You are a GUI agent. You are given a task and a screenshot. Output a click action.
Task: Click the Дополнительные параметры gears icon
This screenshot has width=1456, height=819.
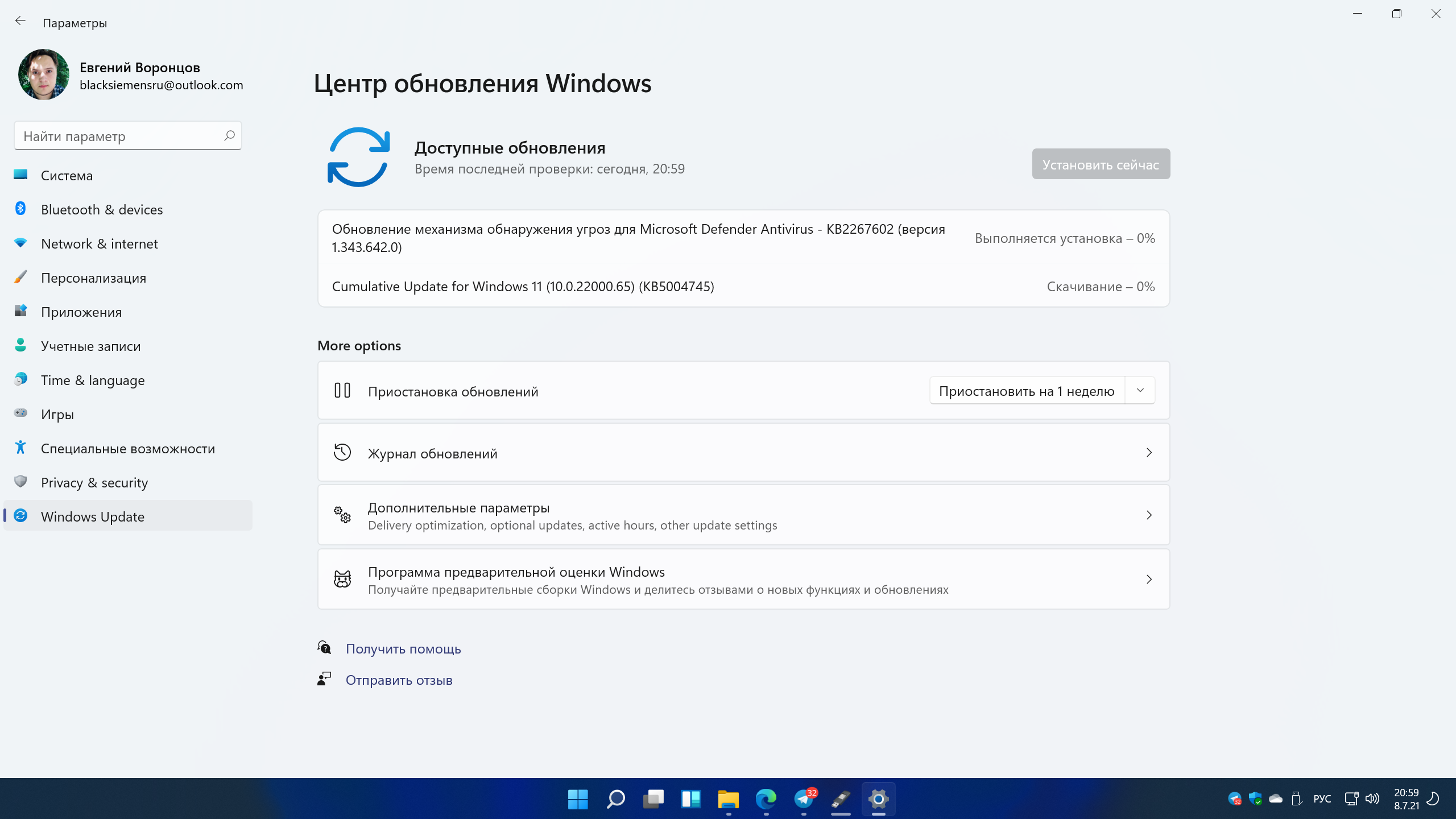click(x=342, y=515)
